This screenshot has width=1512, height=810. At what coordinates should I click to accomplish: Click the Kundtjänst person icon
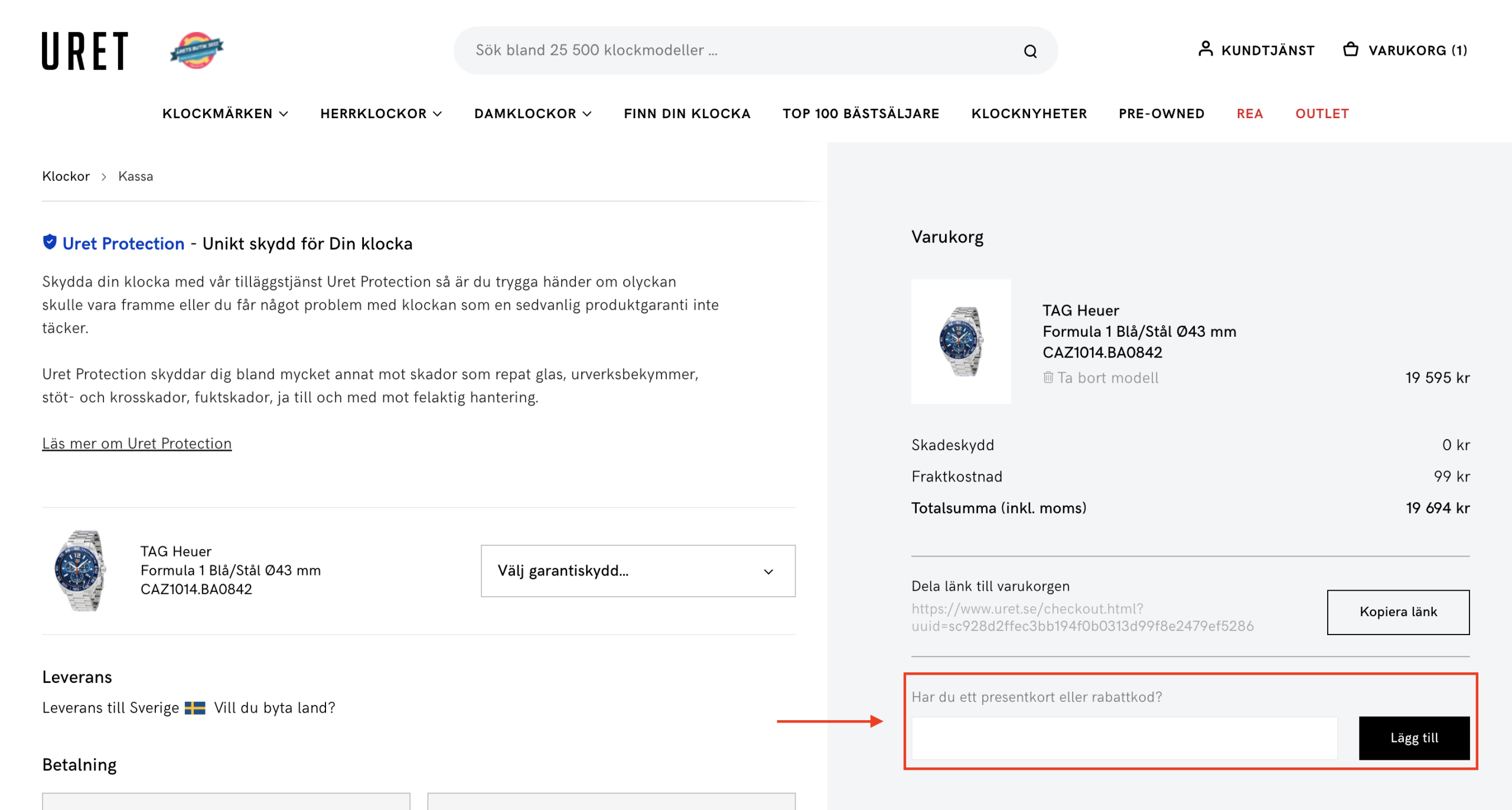pyautogui.click(x=1205, y=49)
